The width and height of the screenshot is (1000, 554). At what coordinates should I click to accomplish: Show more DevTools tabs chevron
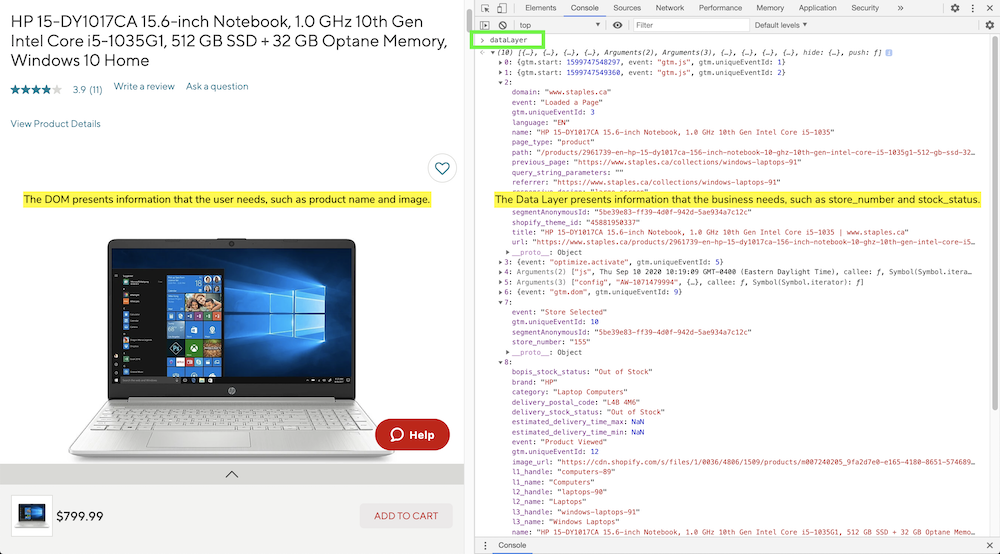pos(900,8)
